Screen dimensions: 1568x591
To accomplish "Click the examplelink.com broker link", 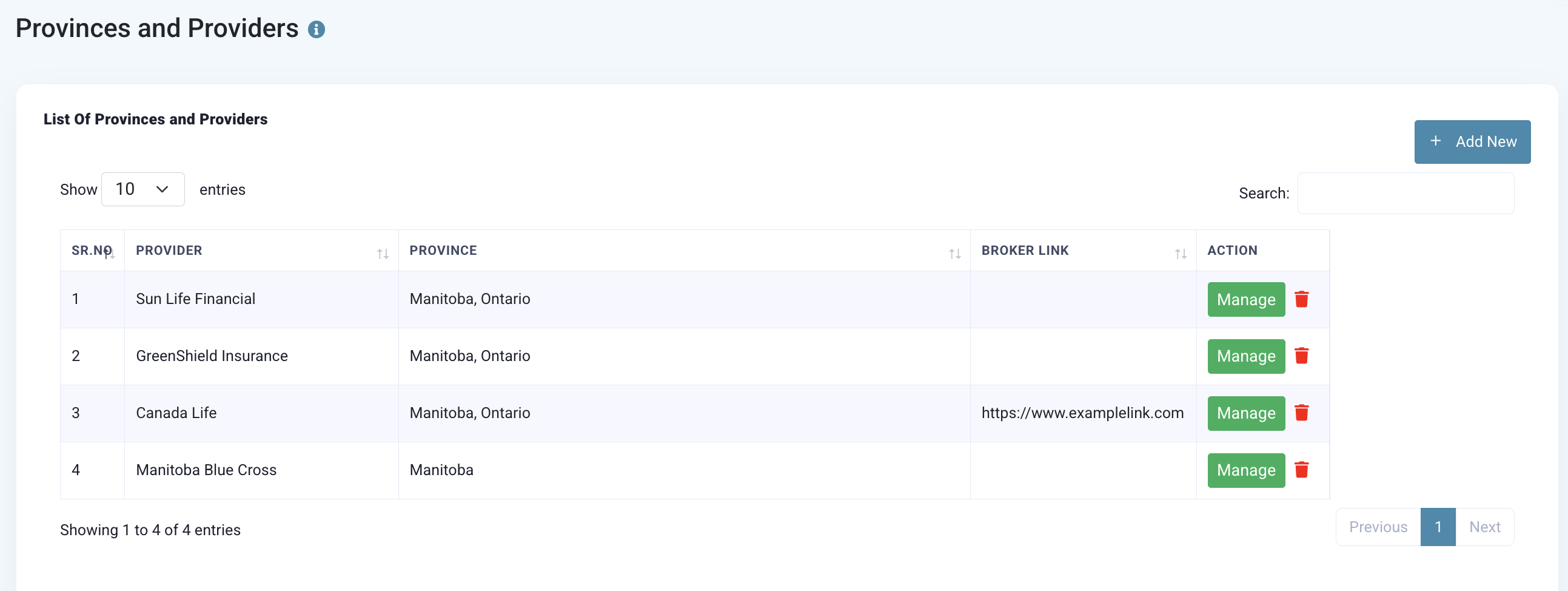I will click(x=1082, y=413).
